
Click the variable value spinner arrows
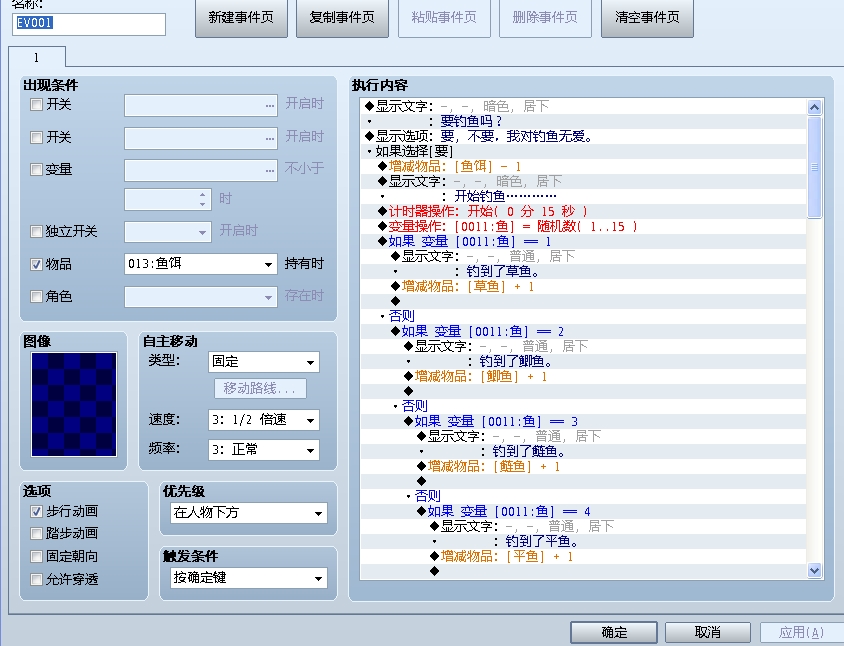(202, 200)
